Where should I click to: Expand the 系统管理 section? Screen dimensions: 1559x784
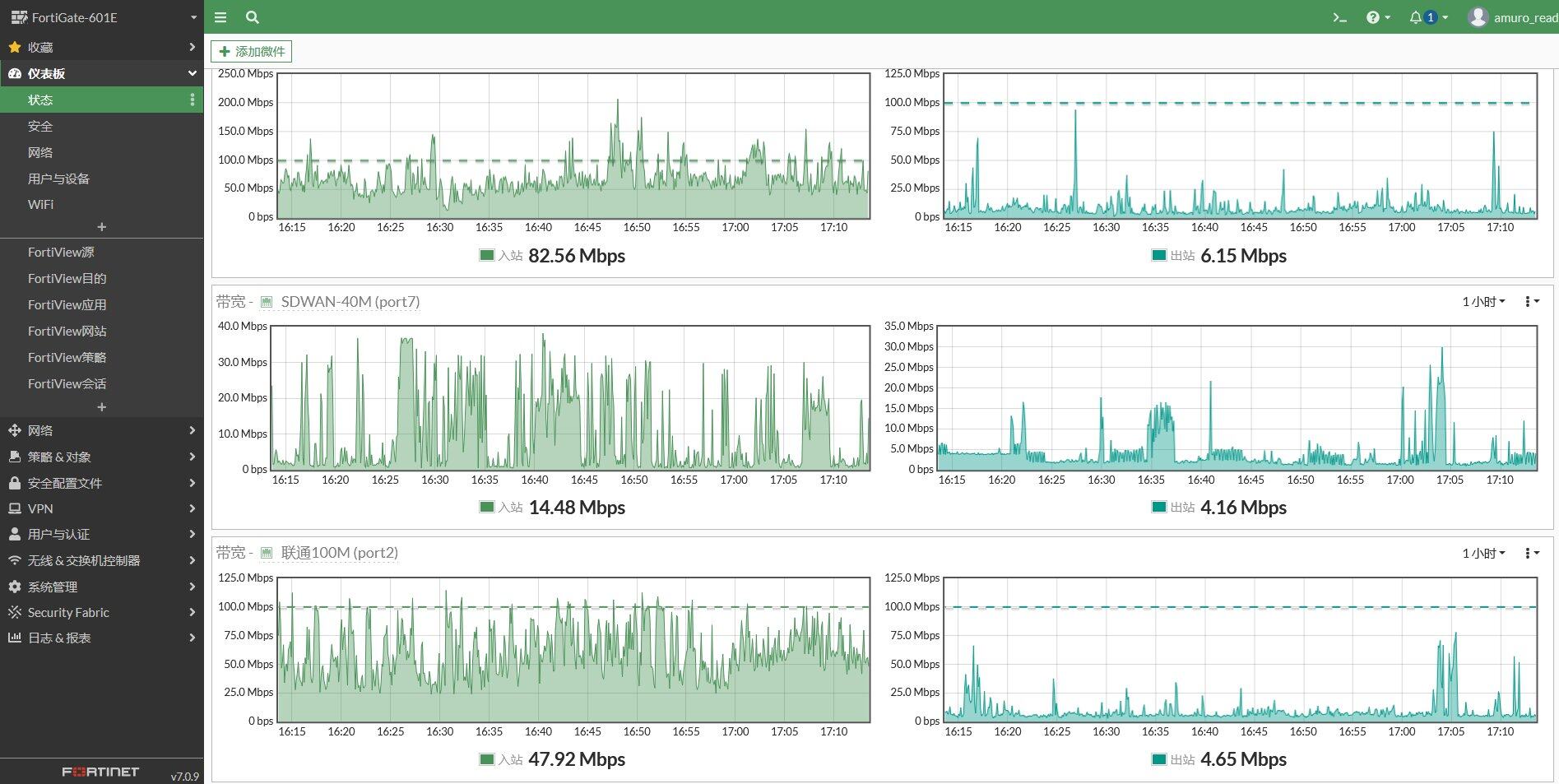coord(192,587)
